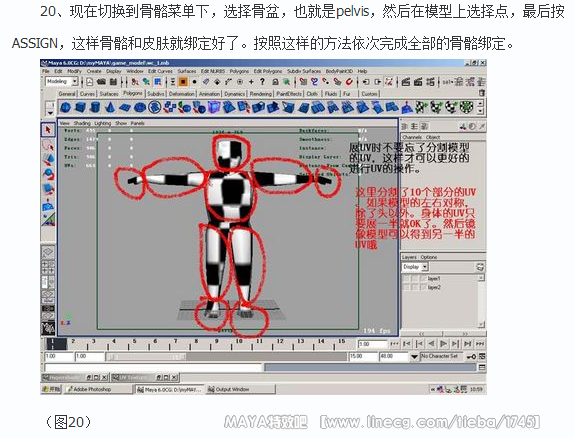Toggle the visibility box of layer1
The height and width of the screenshot is (439, 574).
click(x=406, y=279)
